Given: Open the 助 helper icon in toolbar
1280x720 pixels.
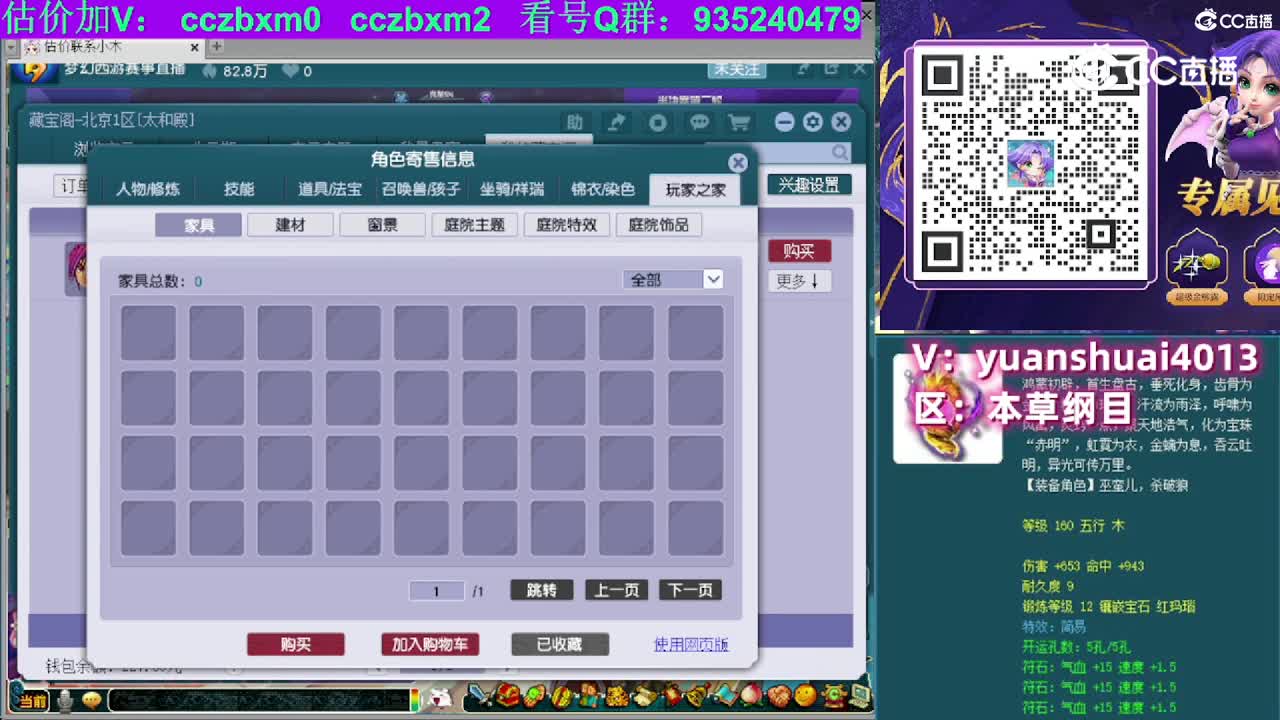Looking at the screenshot, I should [x=575, y=122].
